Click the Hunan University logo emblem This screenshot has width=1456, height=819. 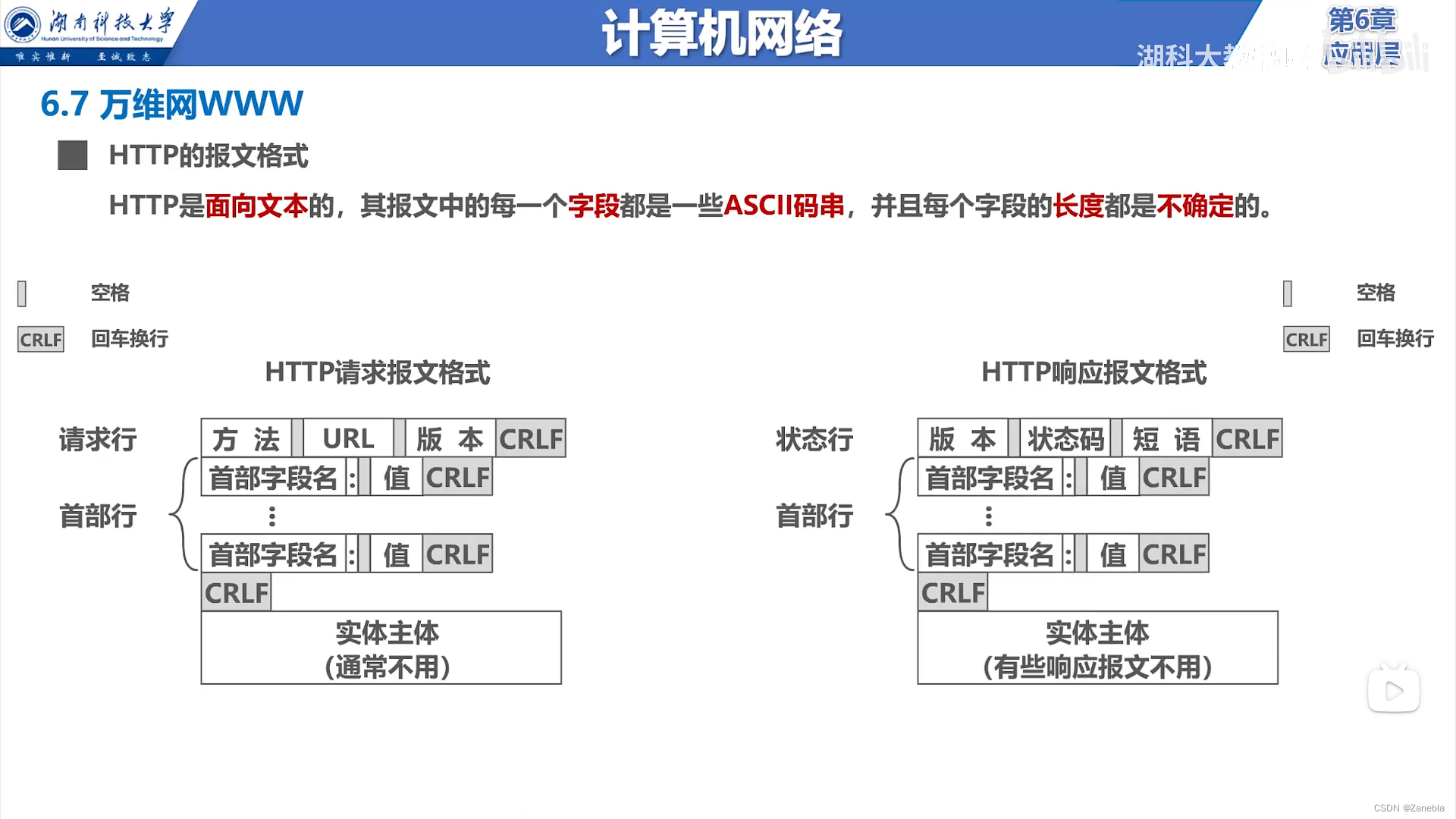(x=23, y=24)
